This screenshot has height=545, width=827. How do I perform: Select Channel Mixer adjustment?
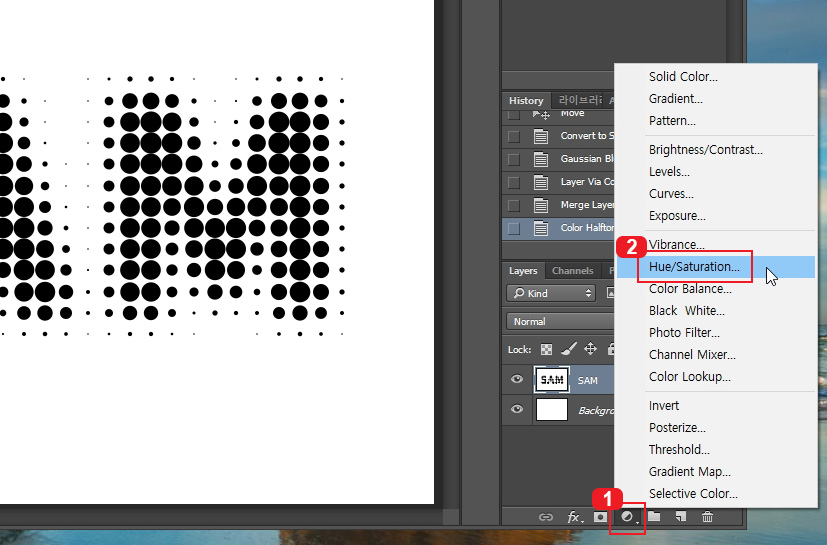click(692, 355)
